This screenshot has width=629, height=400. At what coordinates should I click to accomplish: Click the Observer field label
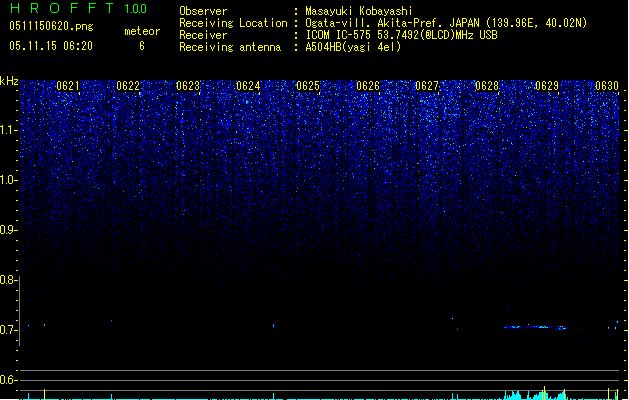point(203,11)
